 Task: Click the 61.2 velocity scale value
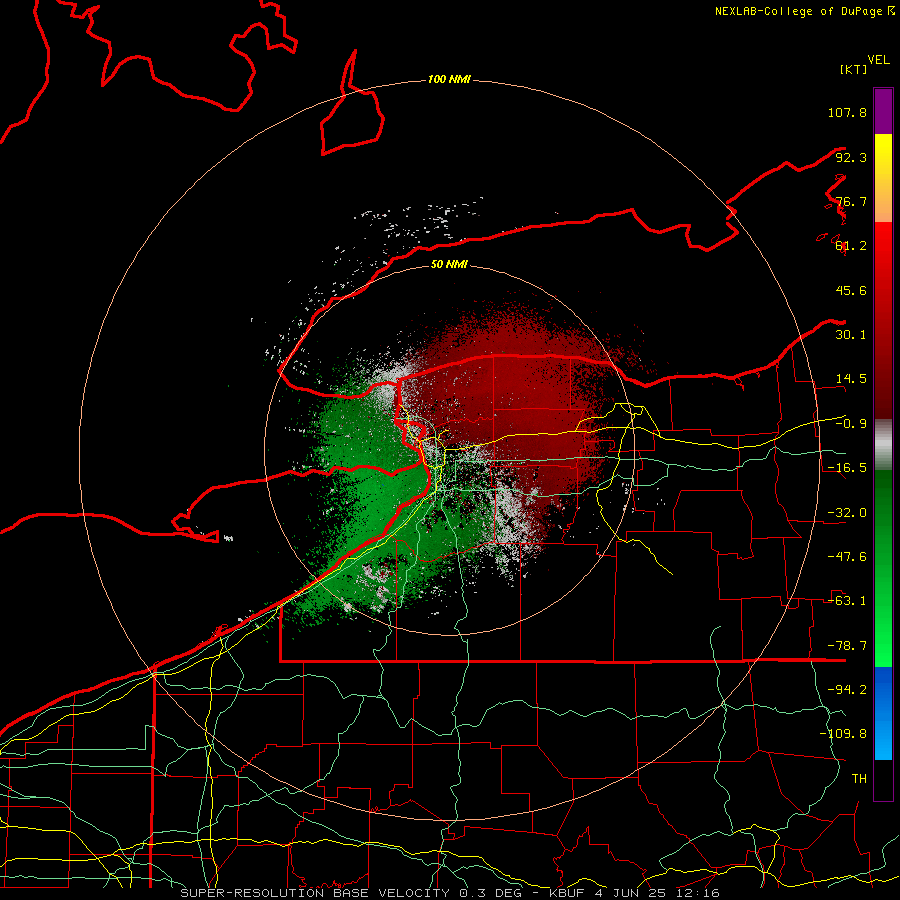[x=851, y=246]
